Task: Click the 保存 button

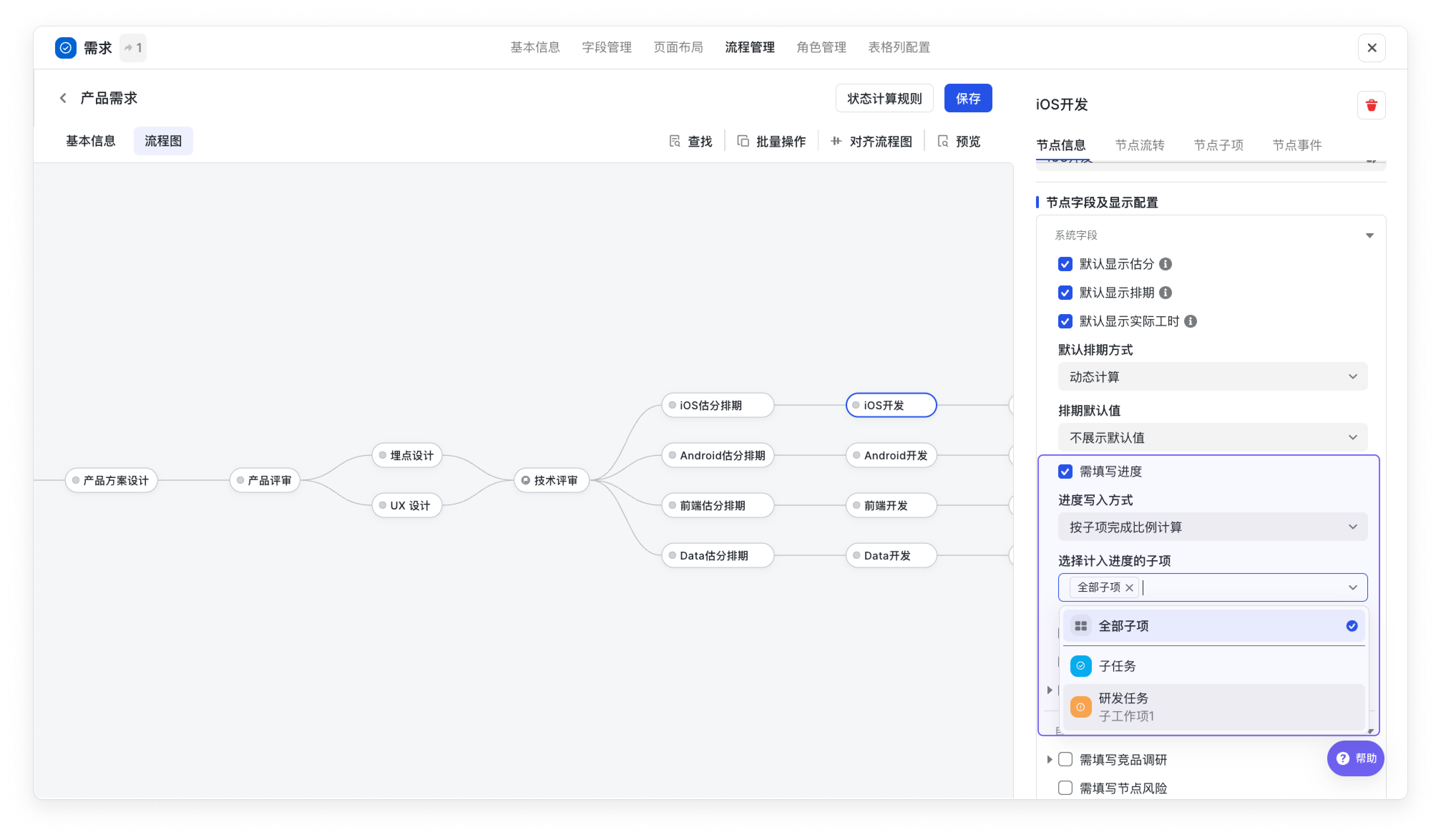Action: coord(968,98)
